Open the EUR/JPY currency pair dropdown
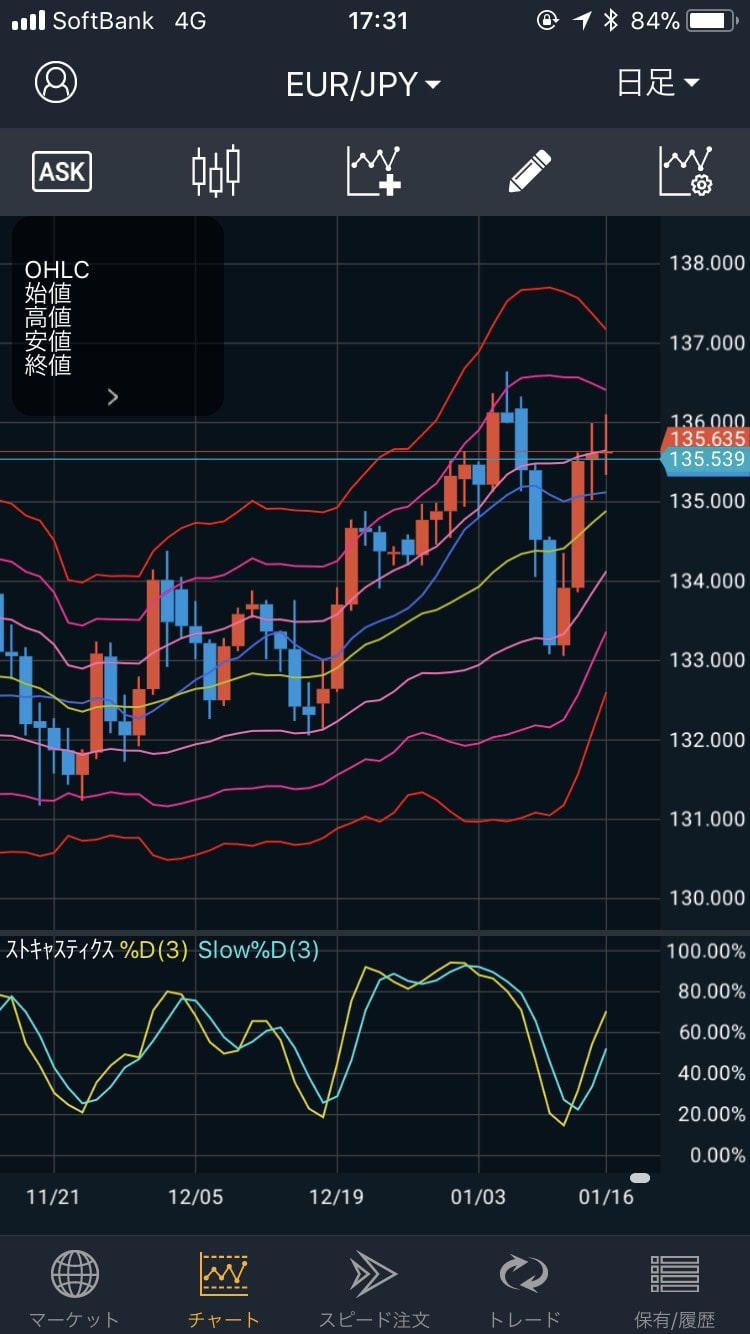Screen dimensions: 750x1334 [363, 84]
